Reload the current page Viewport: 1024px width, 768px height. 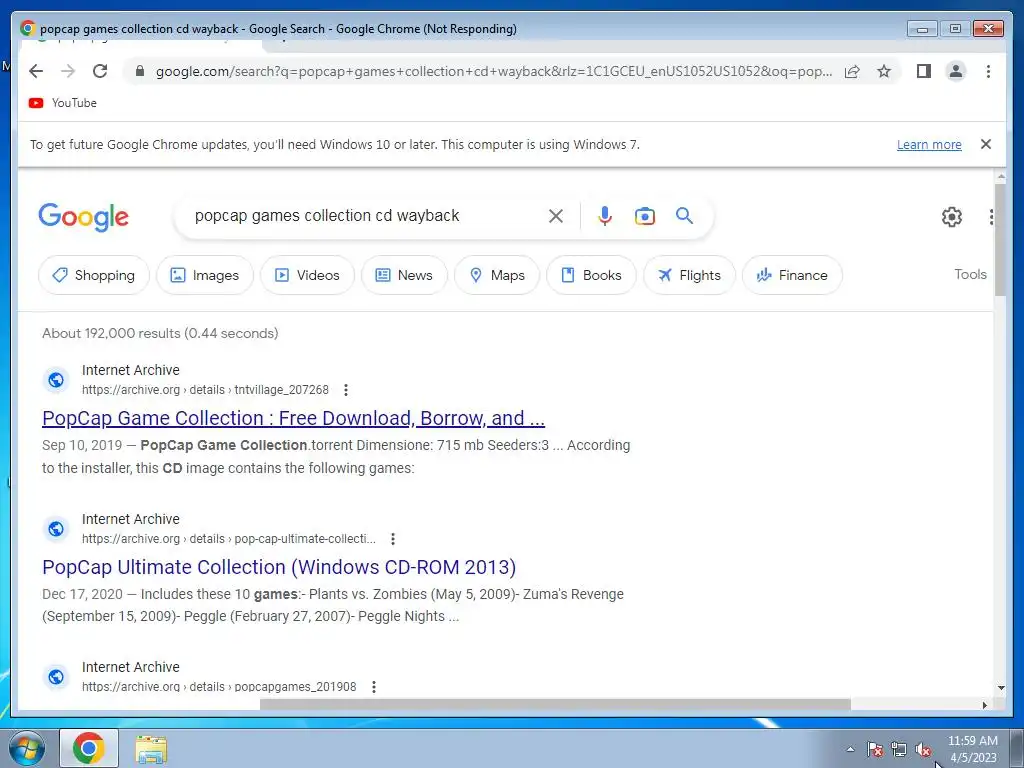pyautogui.click(x=100, y=71)
